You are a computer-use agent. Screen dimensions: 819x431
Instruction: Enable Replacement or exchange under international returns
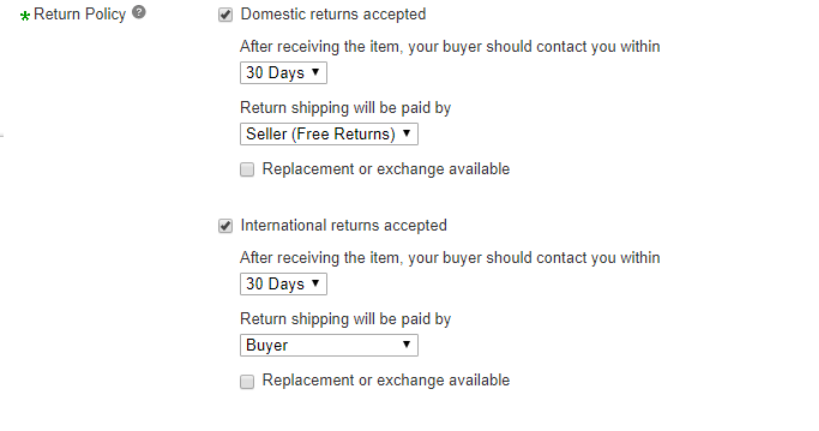[247, 381]
